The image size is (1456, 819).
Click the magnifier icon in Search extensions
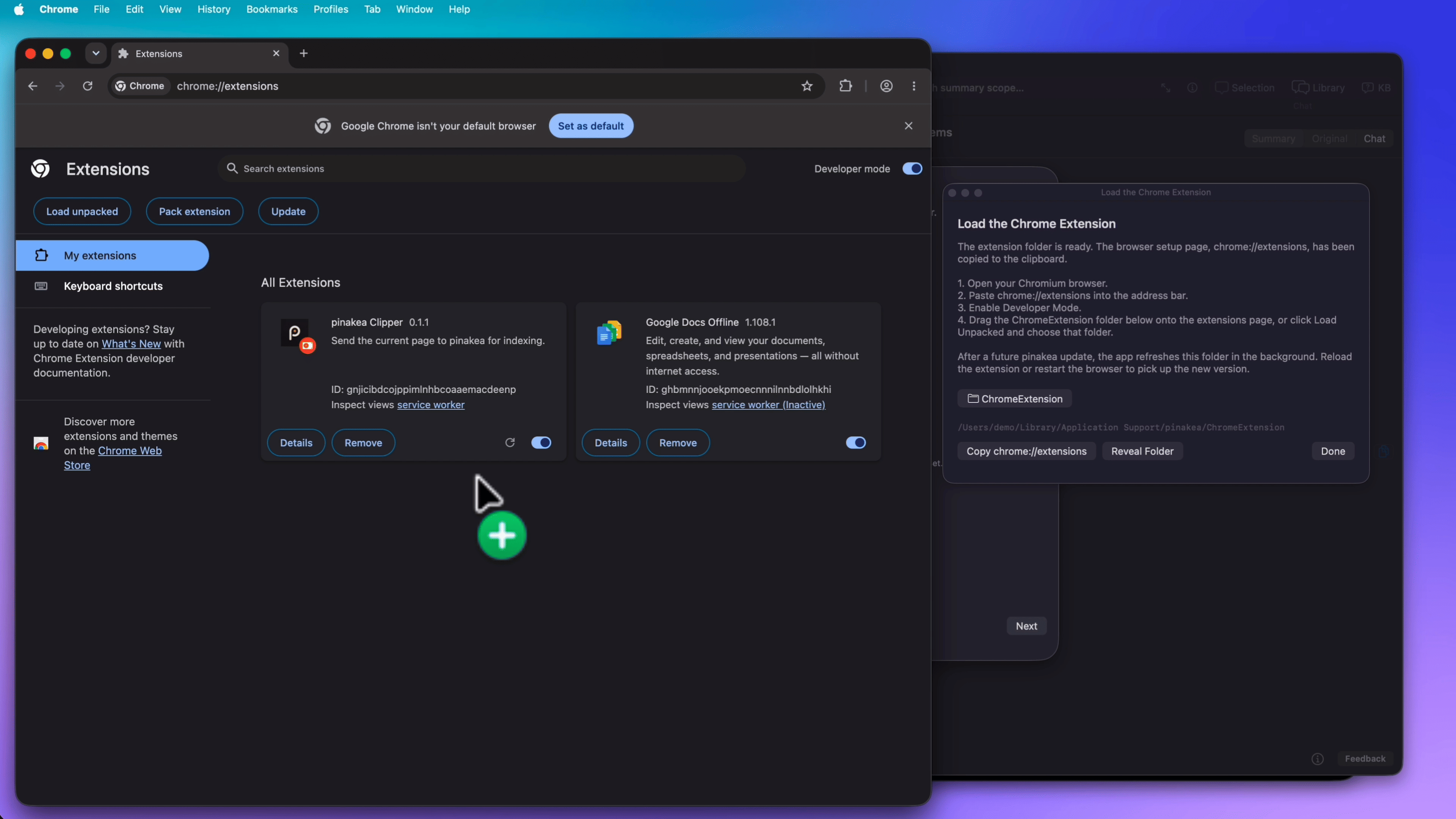(232, 168)
